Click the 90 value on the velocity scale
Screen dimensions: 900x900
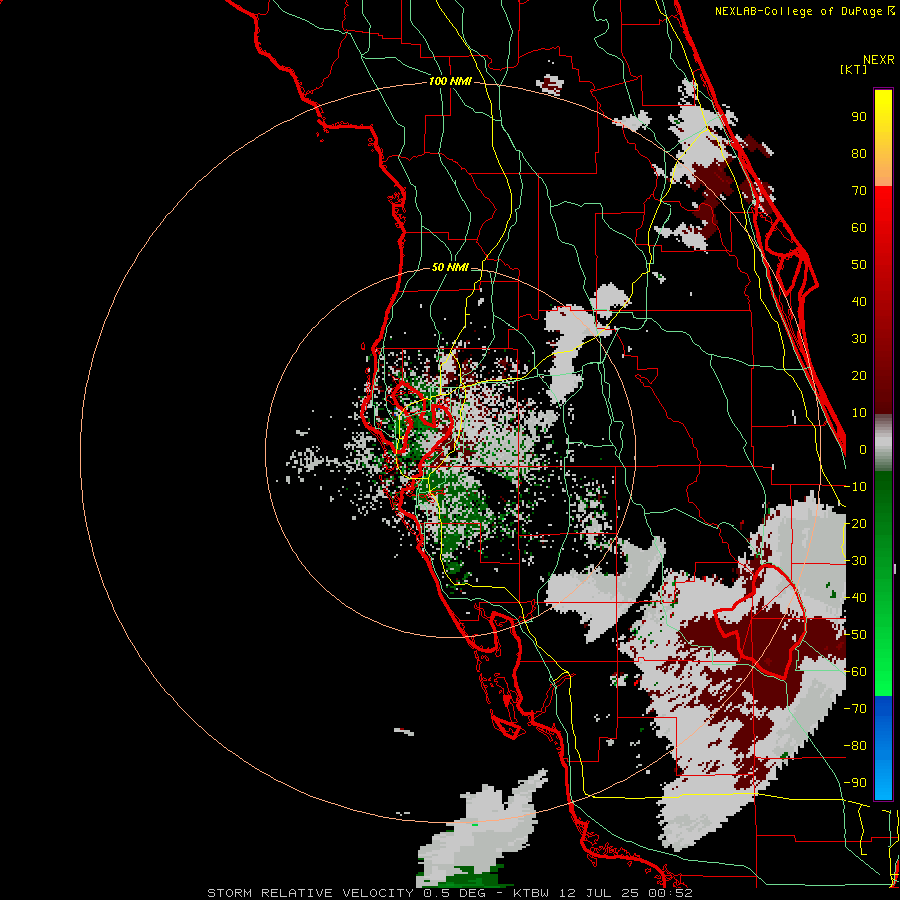coord(859,117)
